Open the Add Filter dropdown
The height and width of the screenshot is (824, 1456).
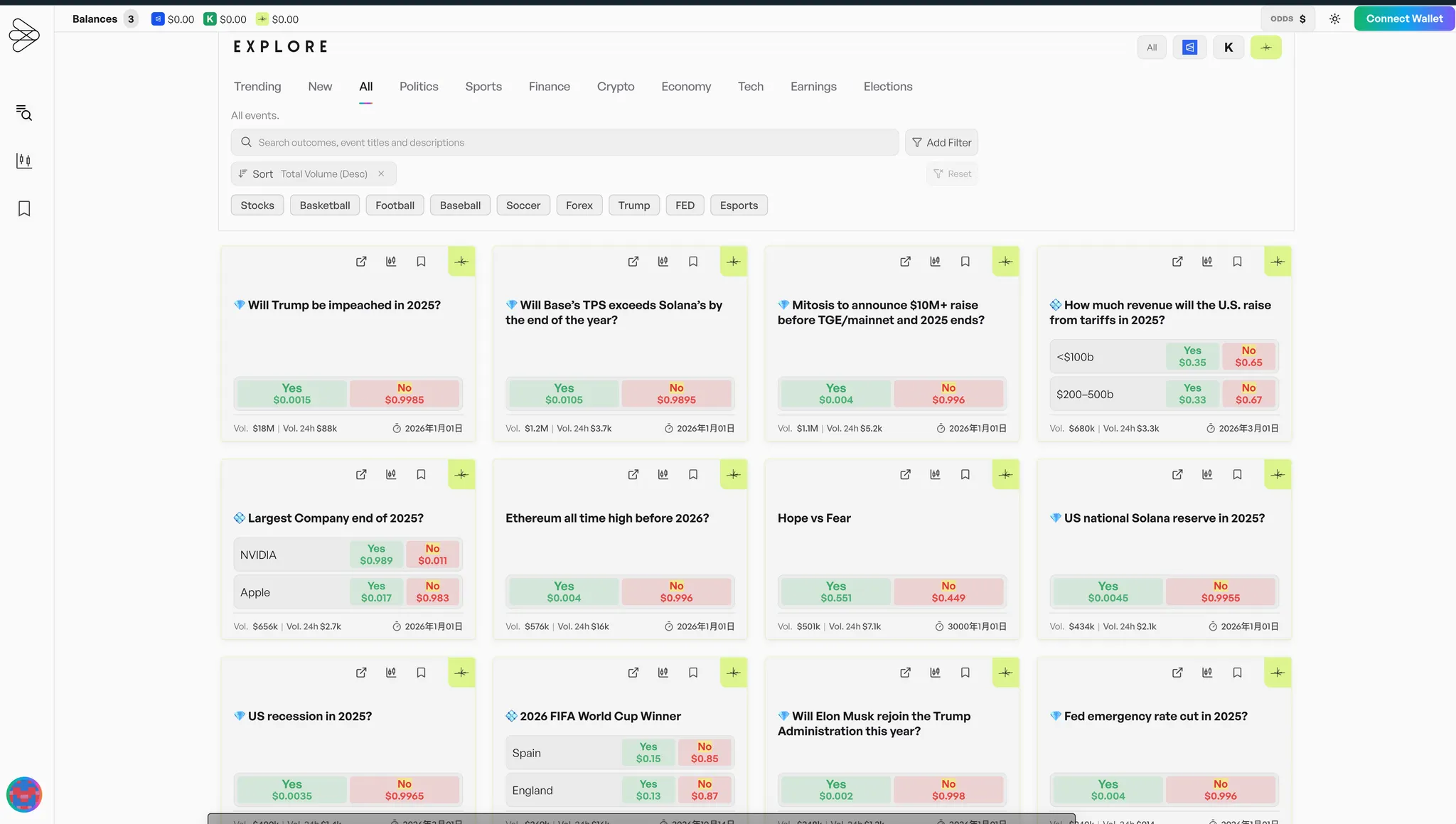click(941, 142)
